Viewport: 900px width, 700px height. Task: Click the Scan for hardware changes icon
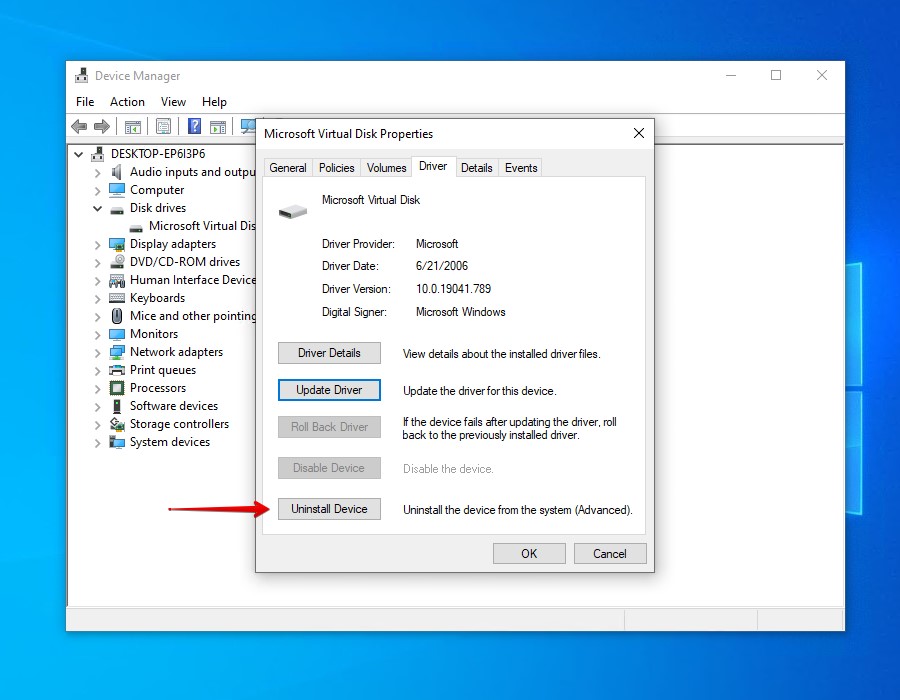pyautogui.click(x=248, y=126)
